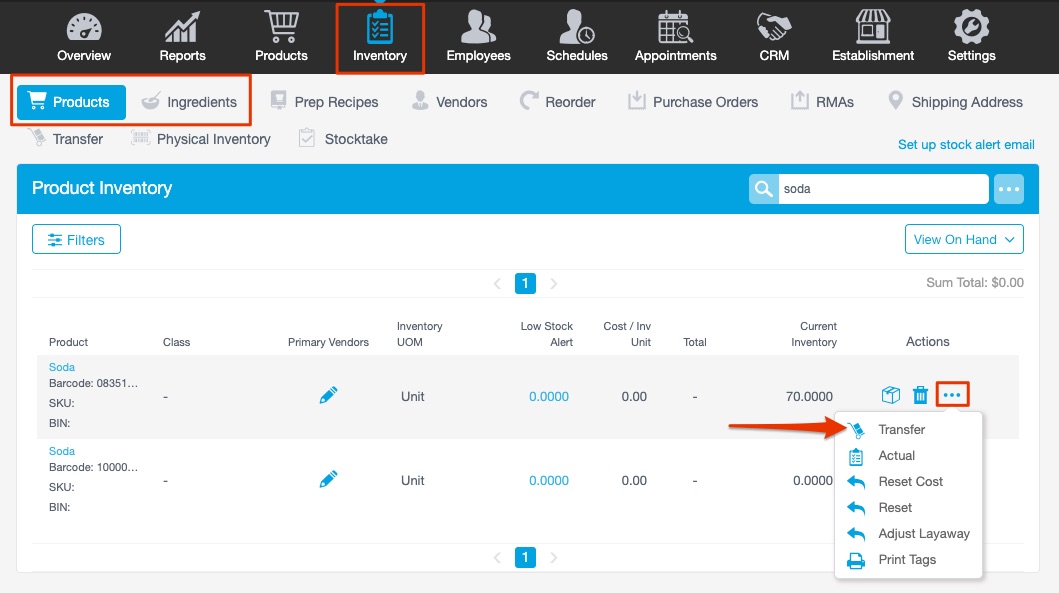Open Set up stock alert email link
This screenshot has height=593, width=1059.
(965, 144)
